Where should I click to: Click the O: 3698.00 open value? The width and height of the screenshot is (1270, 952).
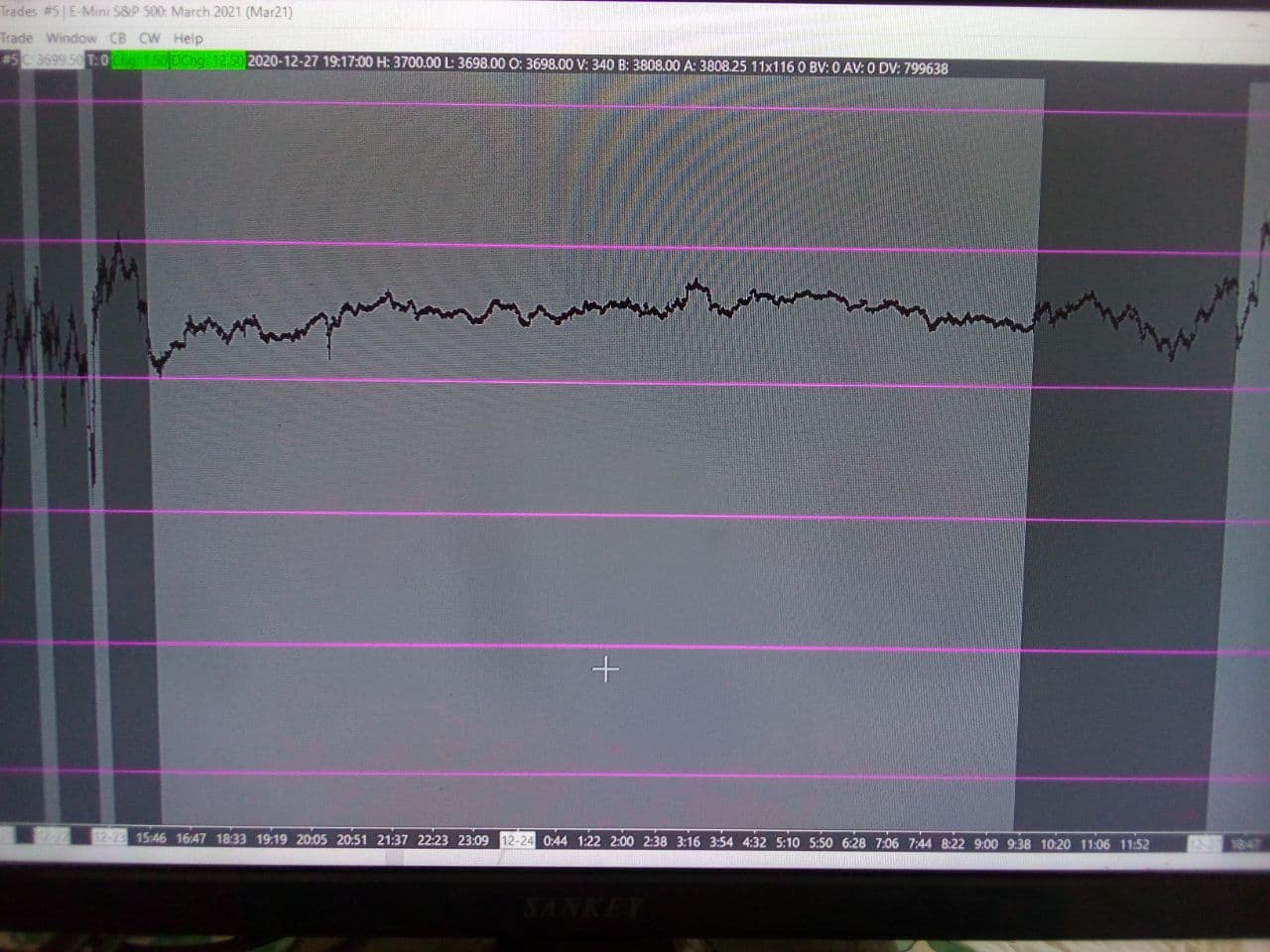tap(541, 63)
